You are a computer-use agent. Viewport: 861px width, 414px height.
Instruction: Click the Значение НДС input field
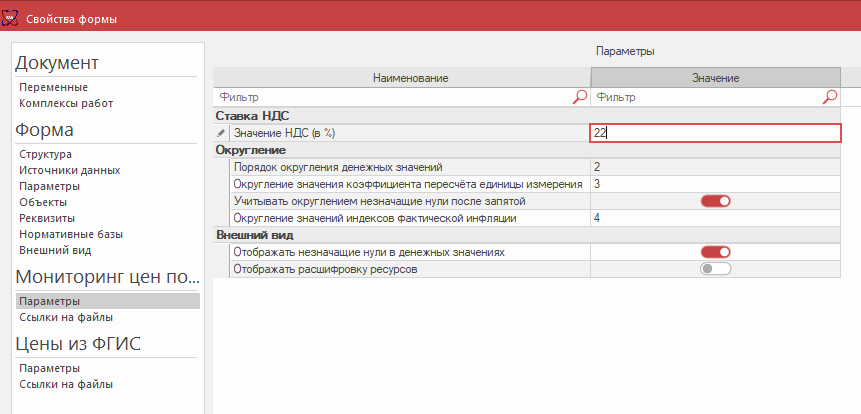tap(715, 133)
